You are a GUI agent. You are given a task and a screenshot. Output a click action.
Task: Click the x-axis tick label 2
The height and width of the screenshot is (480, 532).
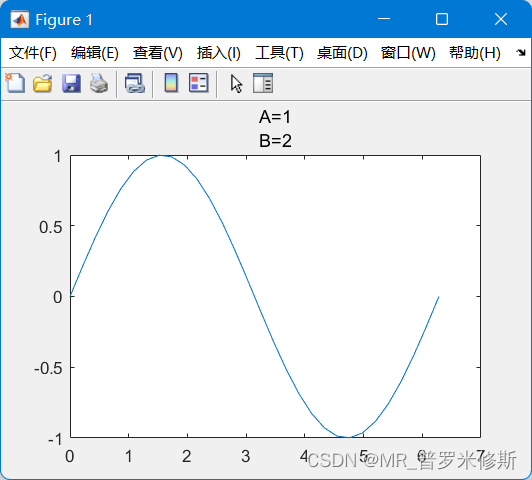point(187,456)
